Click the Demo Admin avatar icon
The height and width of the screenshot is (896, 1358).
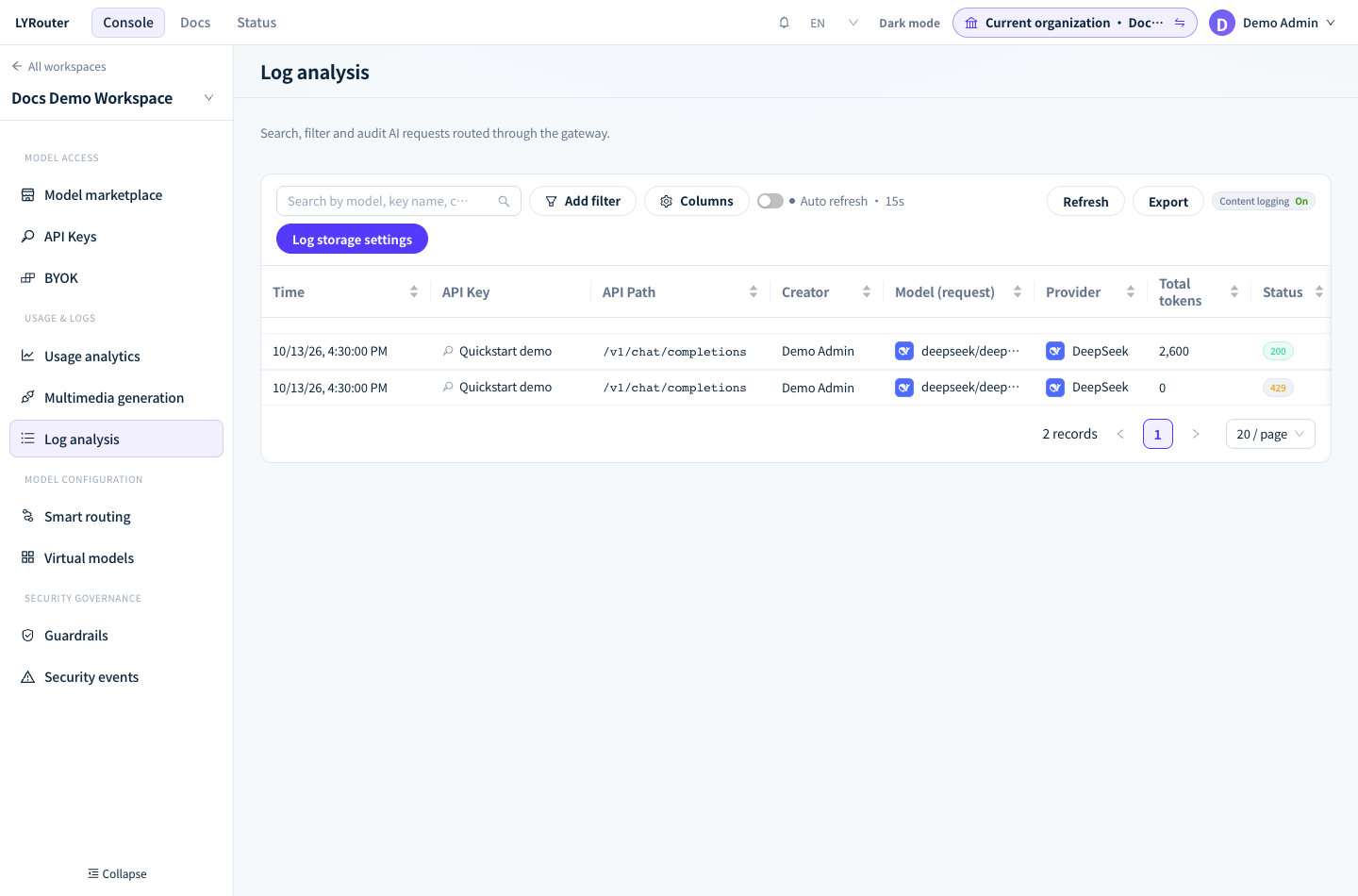coord(1222,23)
